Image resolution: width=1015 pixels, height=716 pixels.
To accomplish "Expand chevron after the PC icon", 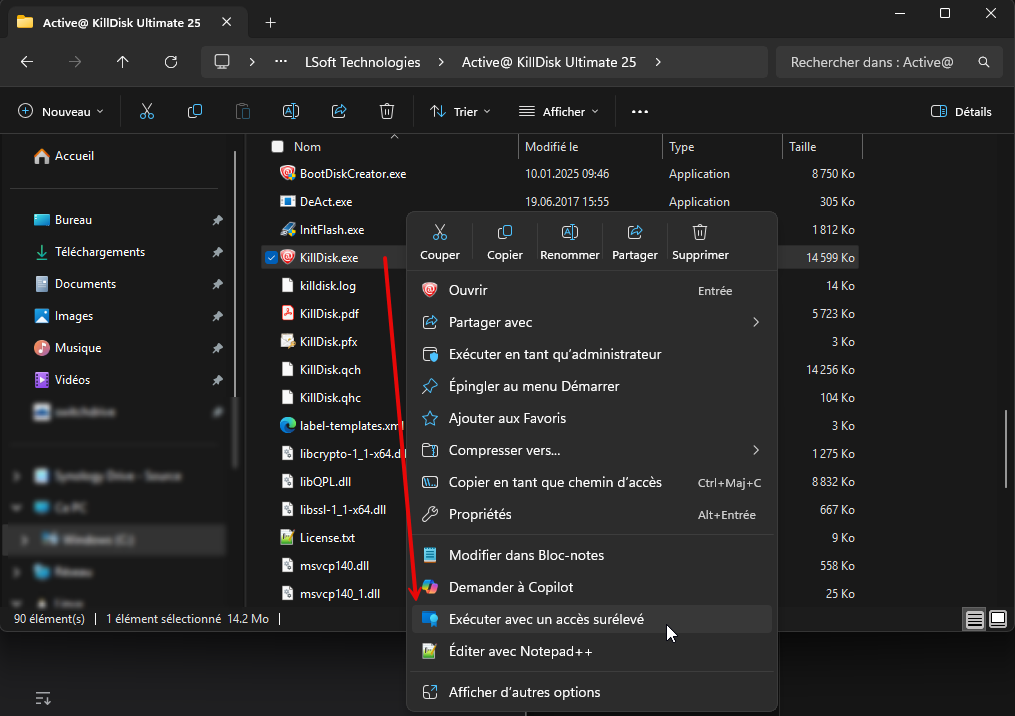I will pyautogui.click(x=252, y=62).
